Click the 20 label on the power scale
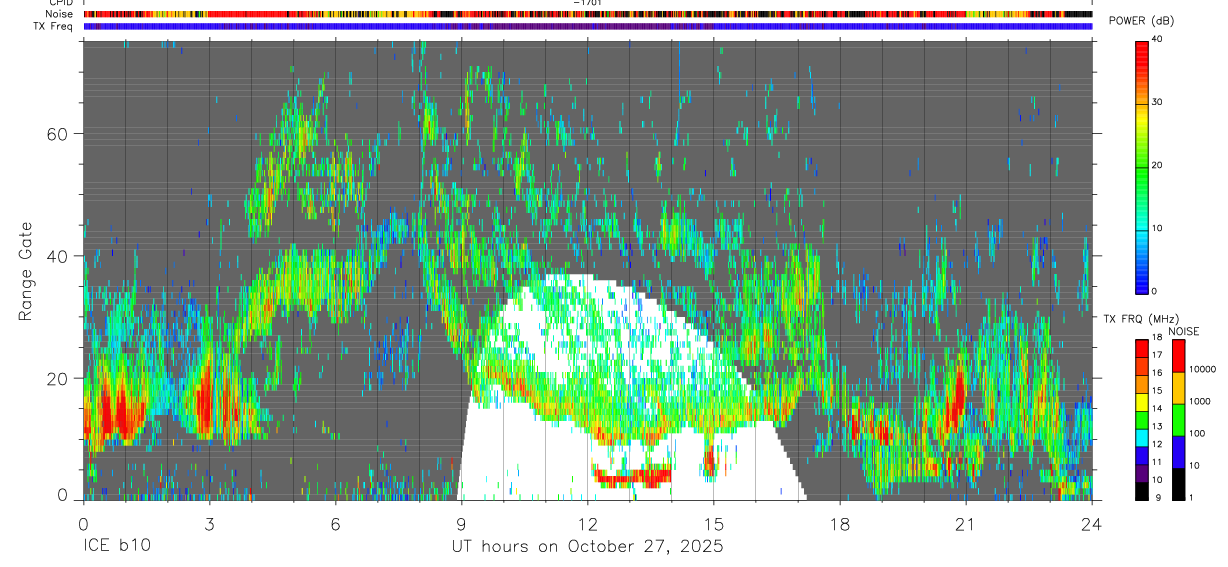The image size is (1228, 567). [1157, 165]
